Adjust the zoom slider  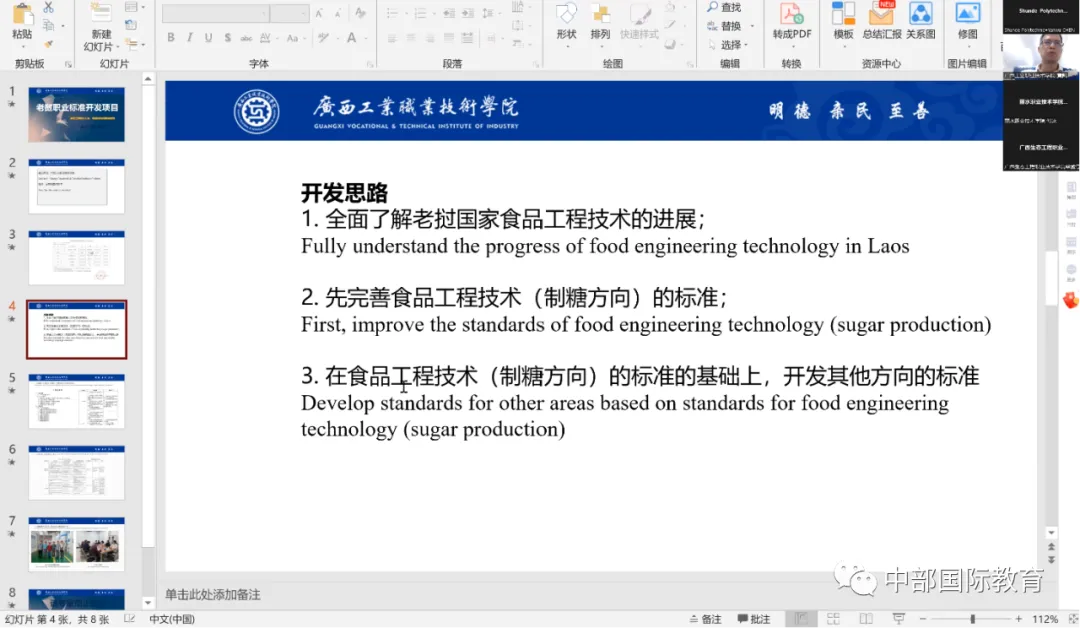[975, 618]
